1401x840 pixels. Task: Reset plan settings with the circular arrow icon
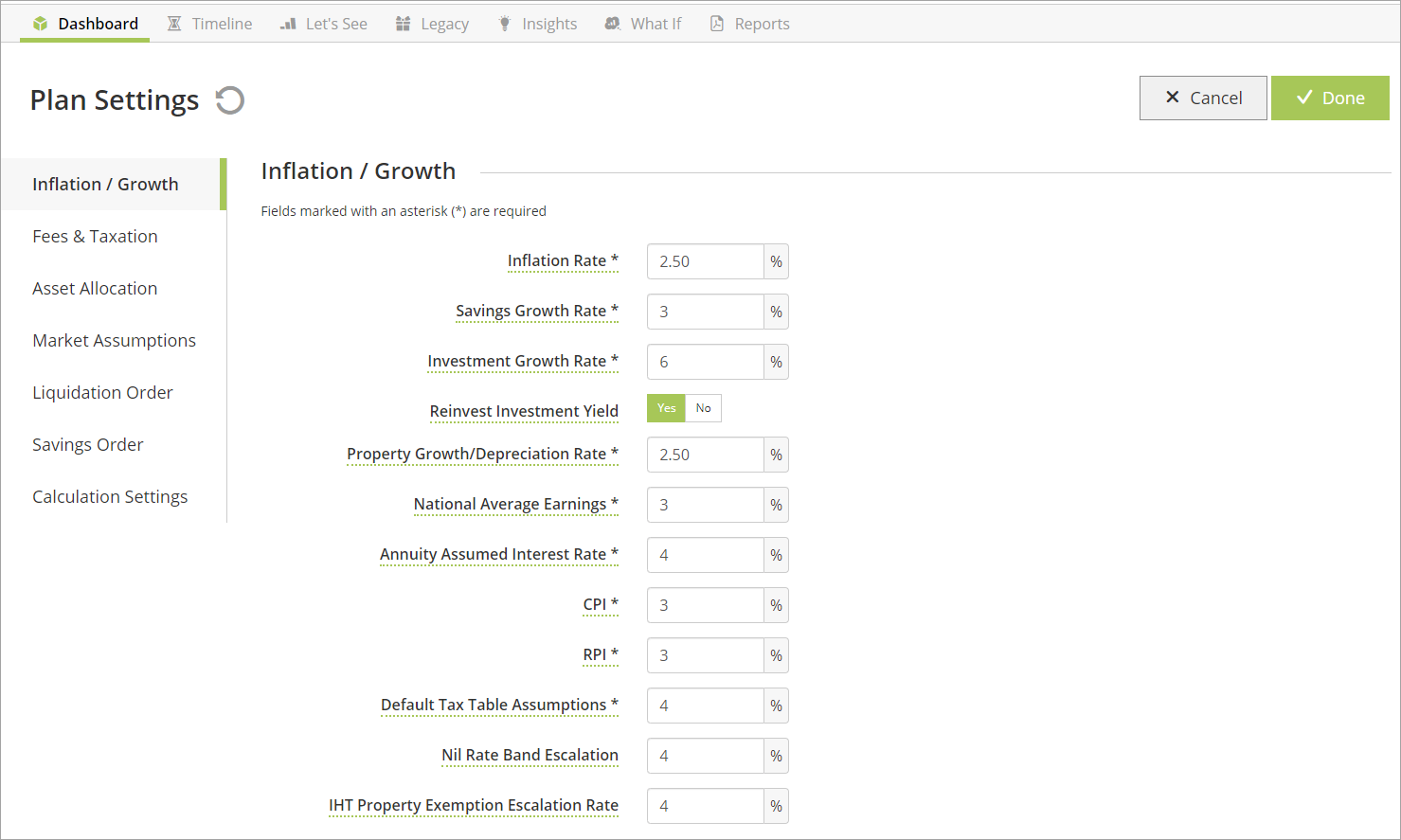pyautogui.click(x=230, y=100)
